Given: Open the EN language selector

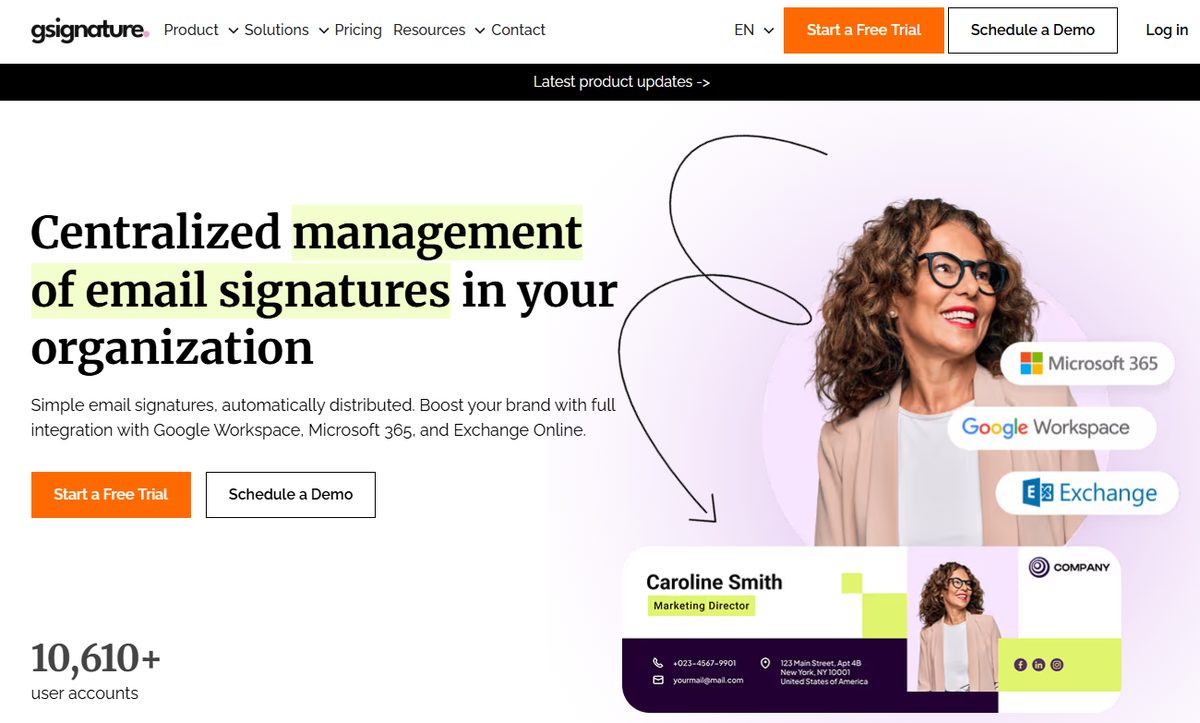Looking at the screenshot, I should pos(754,30).
